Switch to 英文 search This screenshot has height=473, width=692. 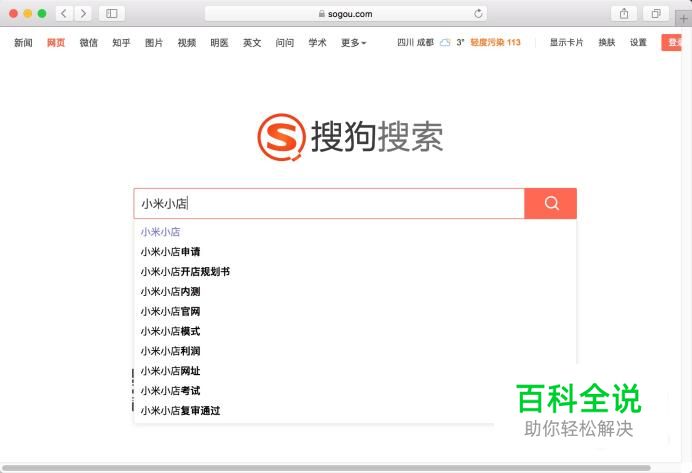click(252, 43)
